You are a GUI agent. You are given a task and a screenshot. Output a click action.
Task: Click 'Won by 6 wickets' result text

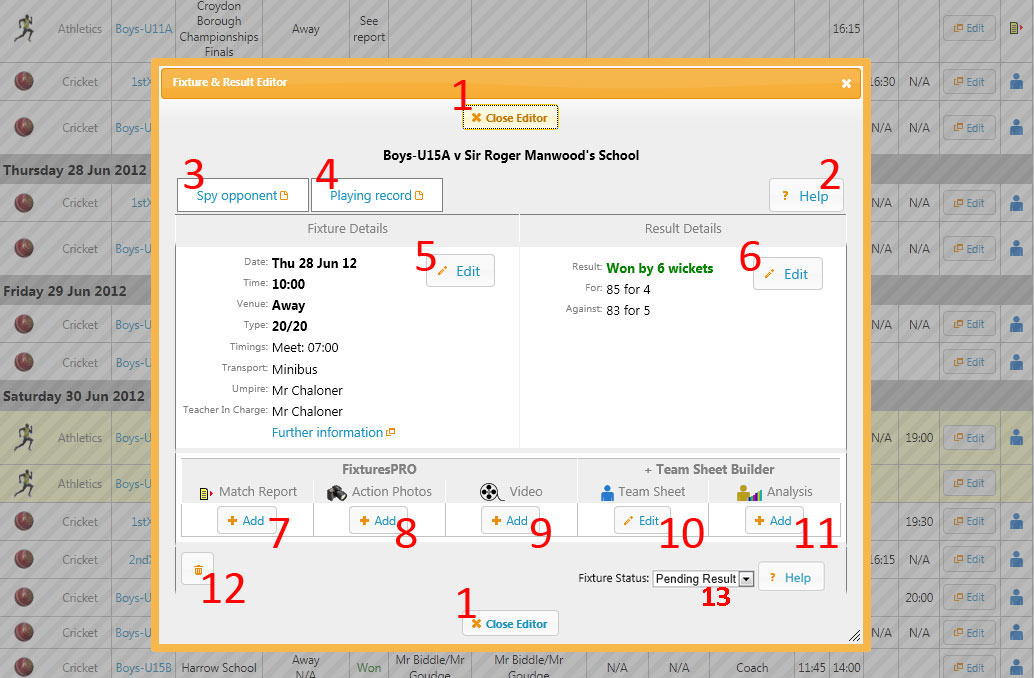659,268
